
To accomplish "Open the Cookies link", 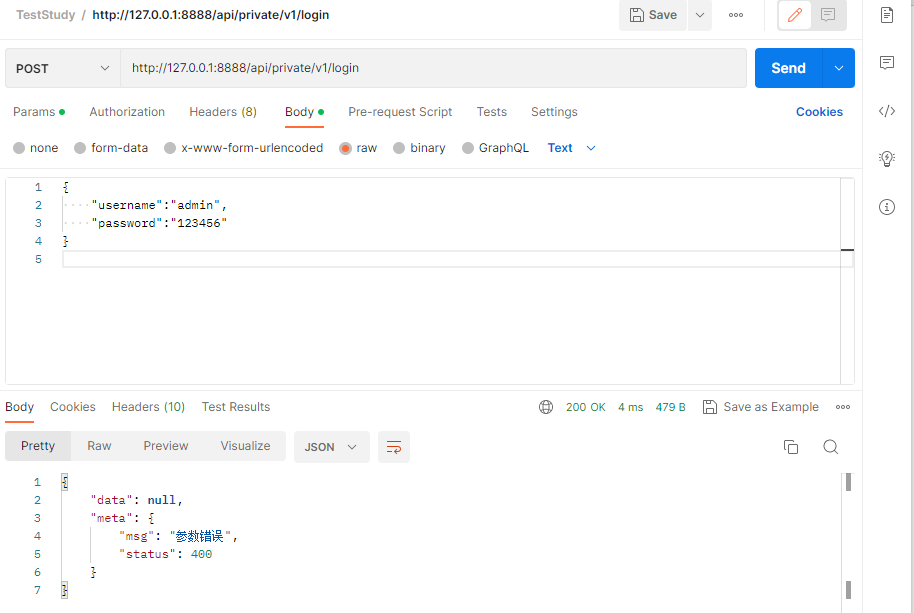I will click(x=819, y=112).
